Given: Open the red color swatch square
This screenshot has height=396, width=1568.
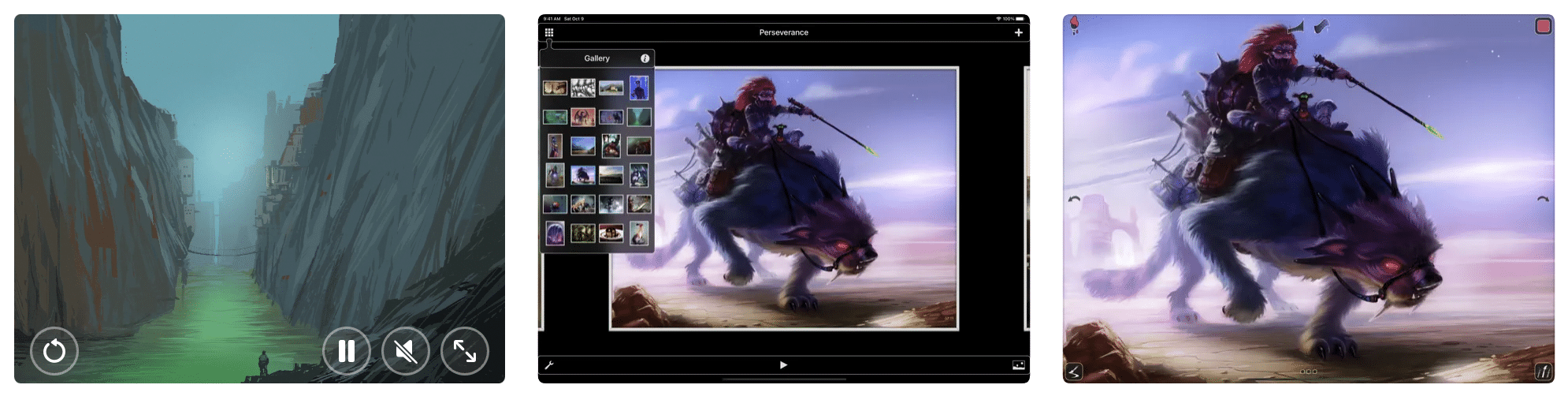Looking at the screenshot, I should tap(1543, 26).
